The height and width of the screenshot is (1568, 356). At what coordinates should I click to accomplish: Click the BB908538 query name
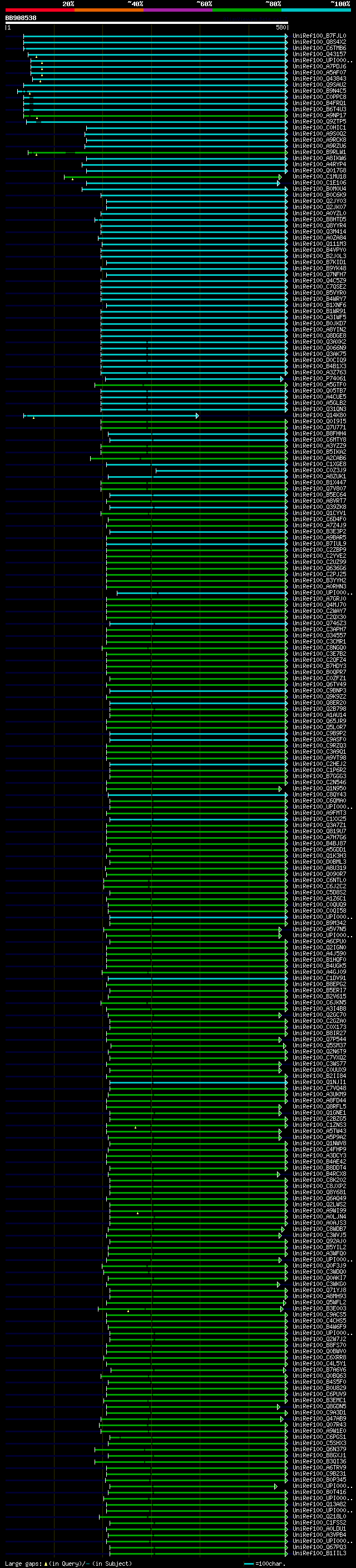click(x=21, y=18)
